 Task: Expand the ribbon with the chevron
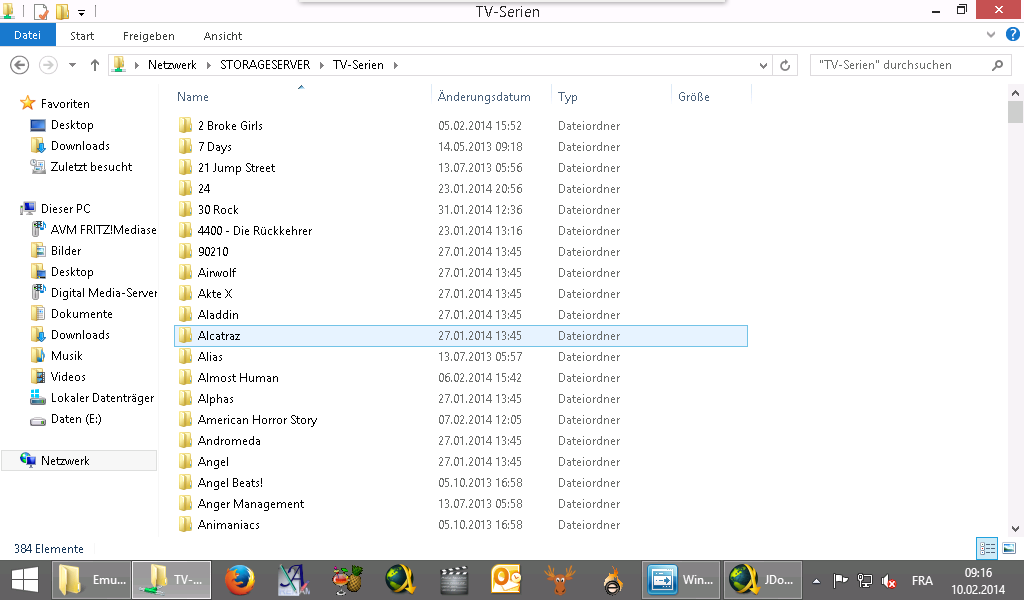[991, 35]
